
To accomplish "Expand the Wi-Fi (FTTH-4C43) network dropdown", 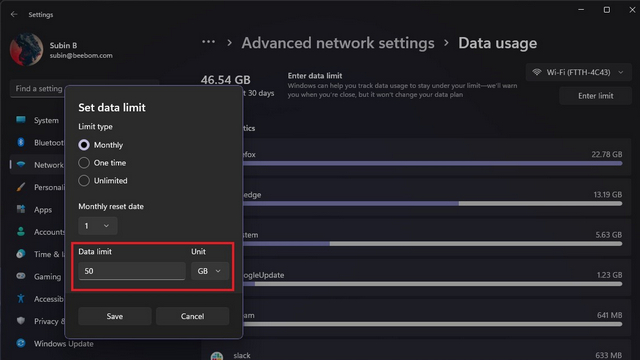I will click(579, 72).
